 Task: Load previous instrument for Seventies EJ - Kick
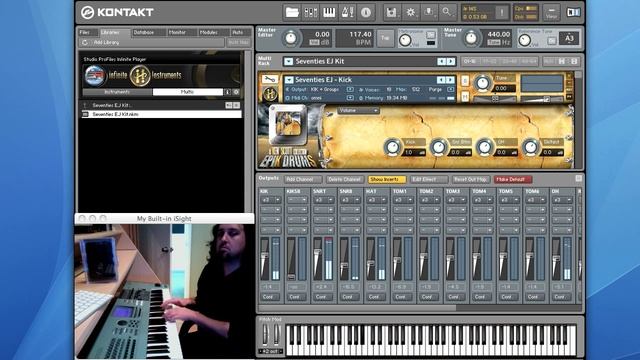pos(441,80)
